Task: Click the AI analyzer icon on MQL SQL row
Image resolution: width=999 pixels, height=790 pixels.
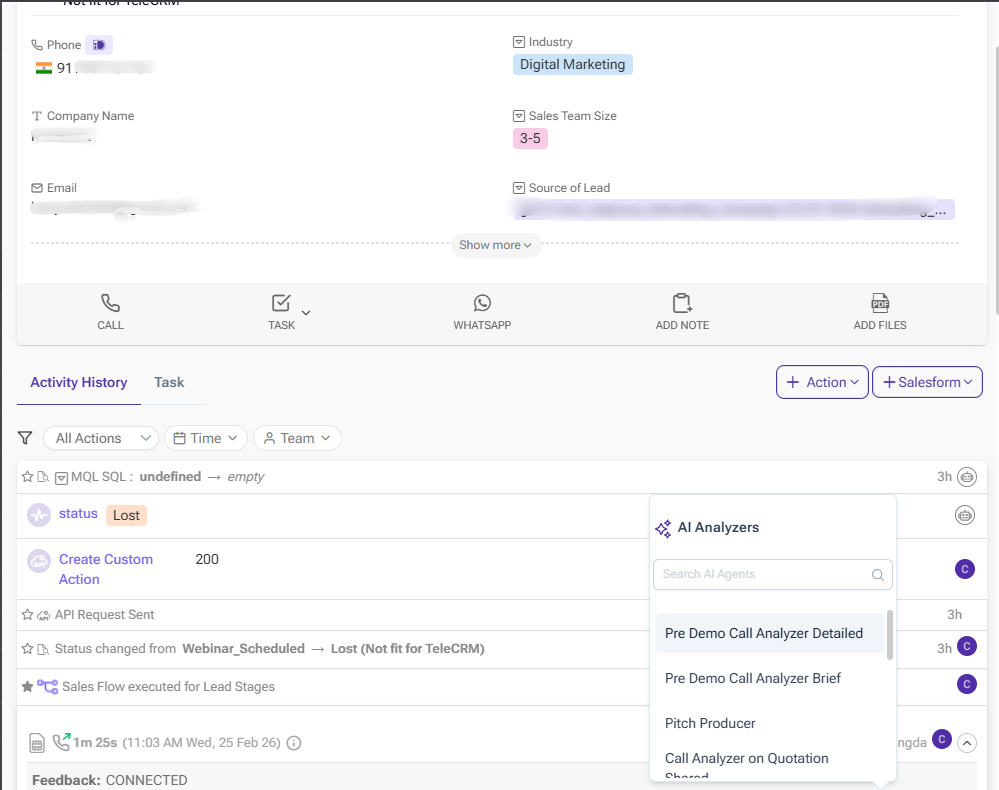Action: click(x=964, y=476)
